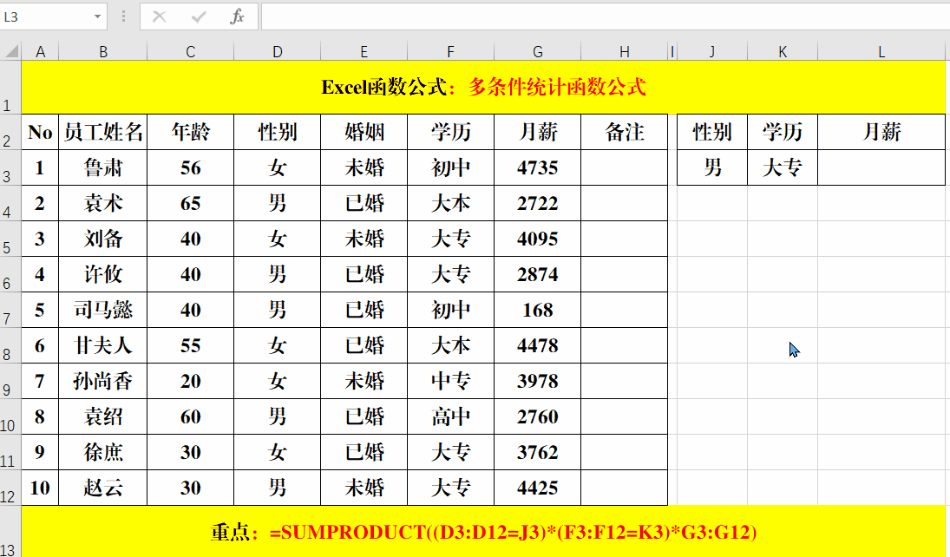Image resolution: width=950 pixels, height=557 pixels.
Task: Click salary cell '2722'
Action: 537,203
